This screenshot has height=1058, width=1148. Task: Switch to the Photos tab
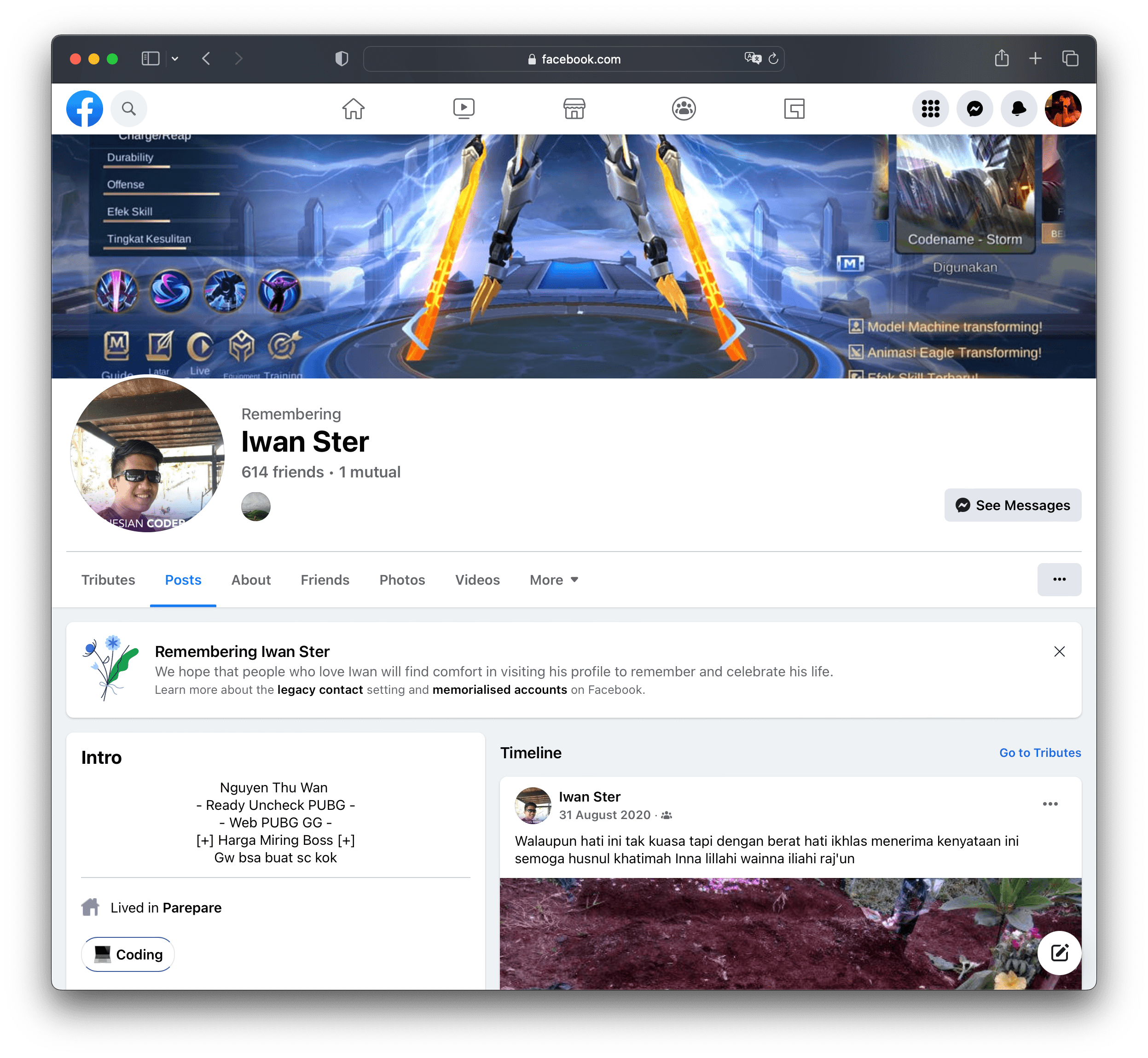[402, 580]
